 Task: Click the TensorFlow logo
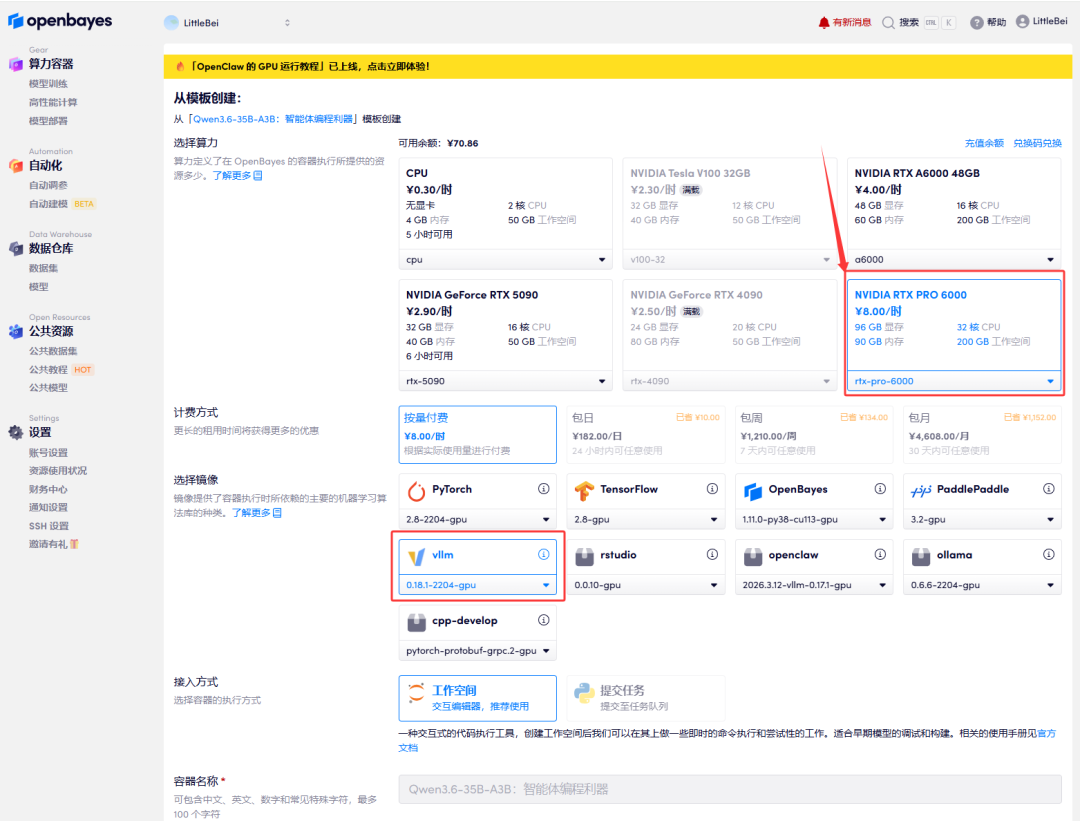pos(584,491)
